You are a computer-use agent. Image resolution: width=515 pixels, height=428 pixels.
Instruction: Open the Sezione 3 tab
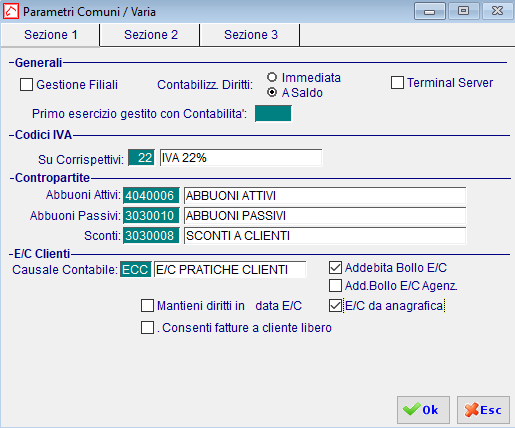click(251, 35)
